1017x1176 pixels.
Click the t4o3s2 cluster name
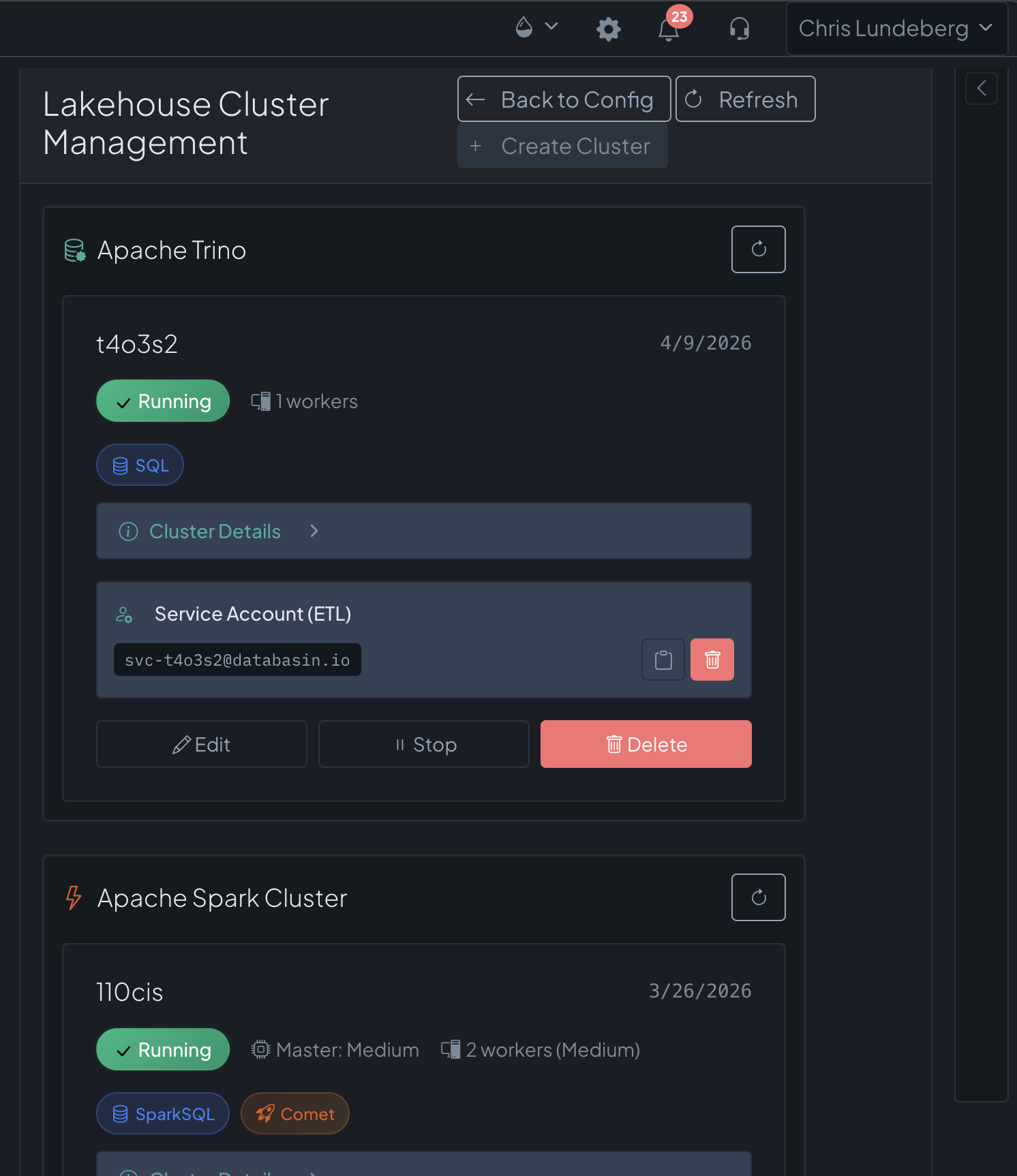pyautogui.click(x=137, y=344)
